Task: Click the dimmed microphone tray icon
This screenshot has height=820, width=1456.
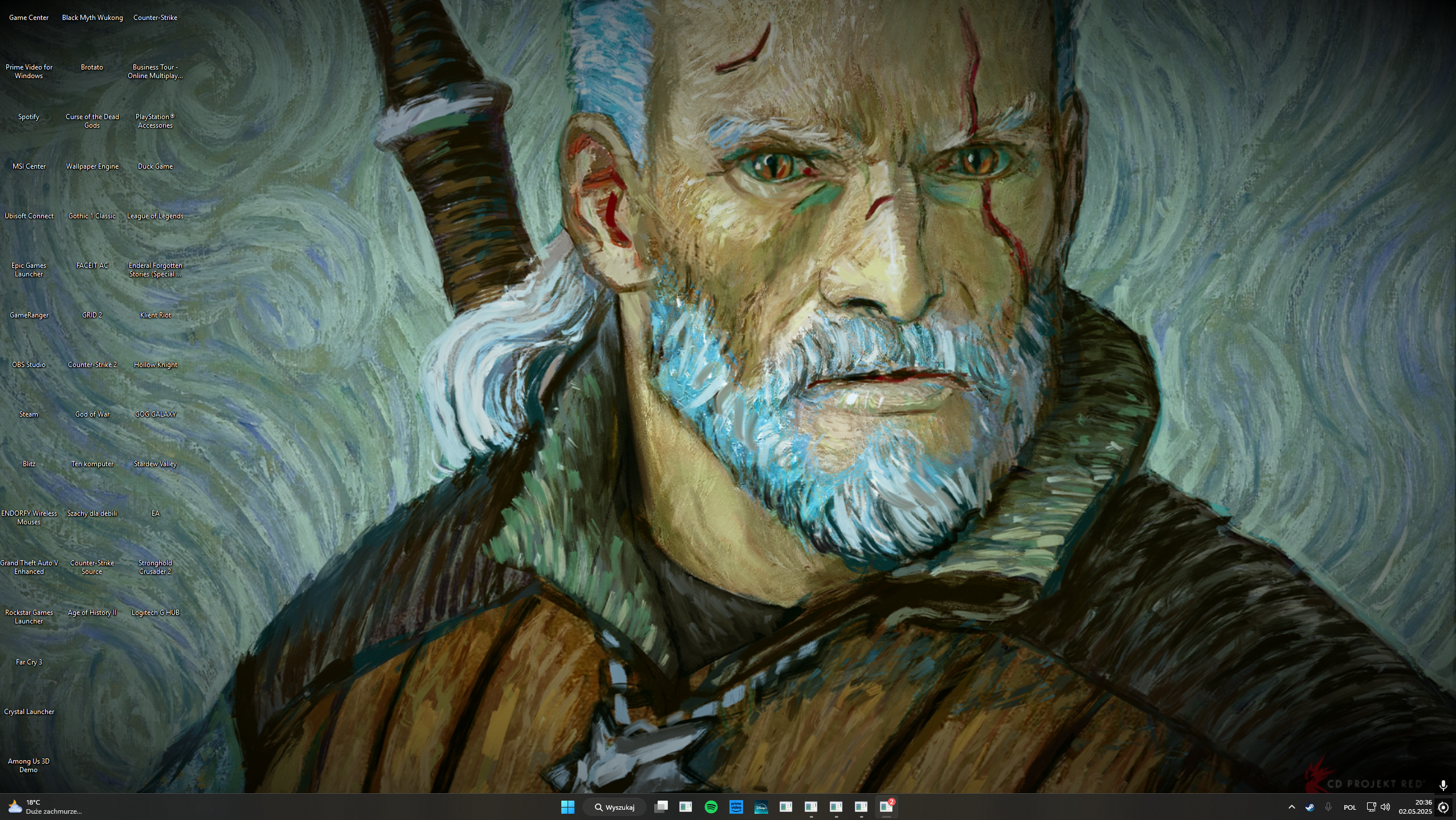Action: click(x=1328, y=807)
